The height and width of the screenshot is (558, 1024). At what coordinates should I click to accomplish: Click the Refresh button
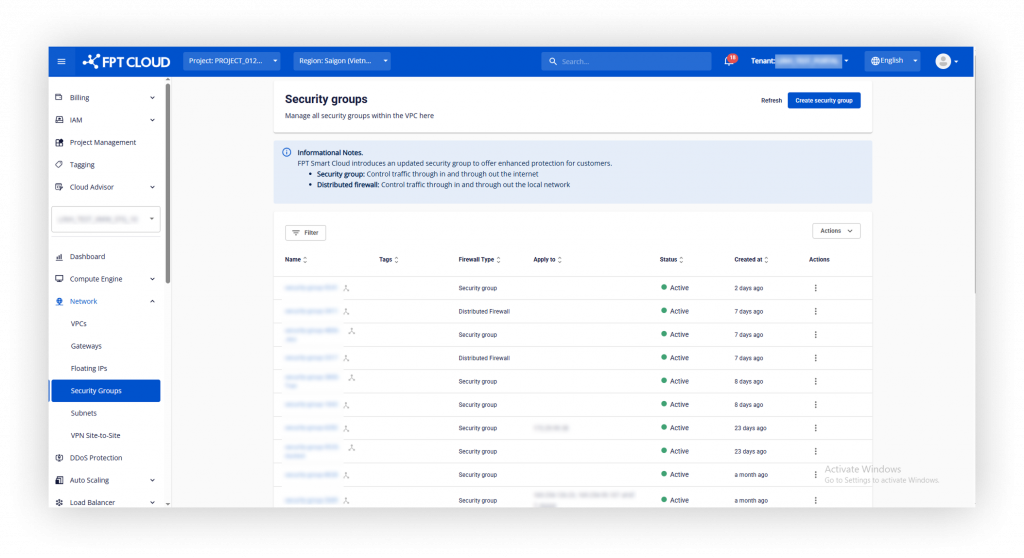pos(771,100)
